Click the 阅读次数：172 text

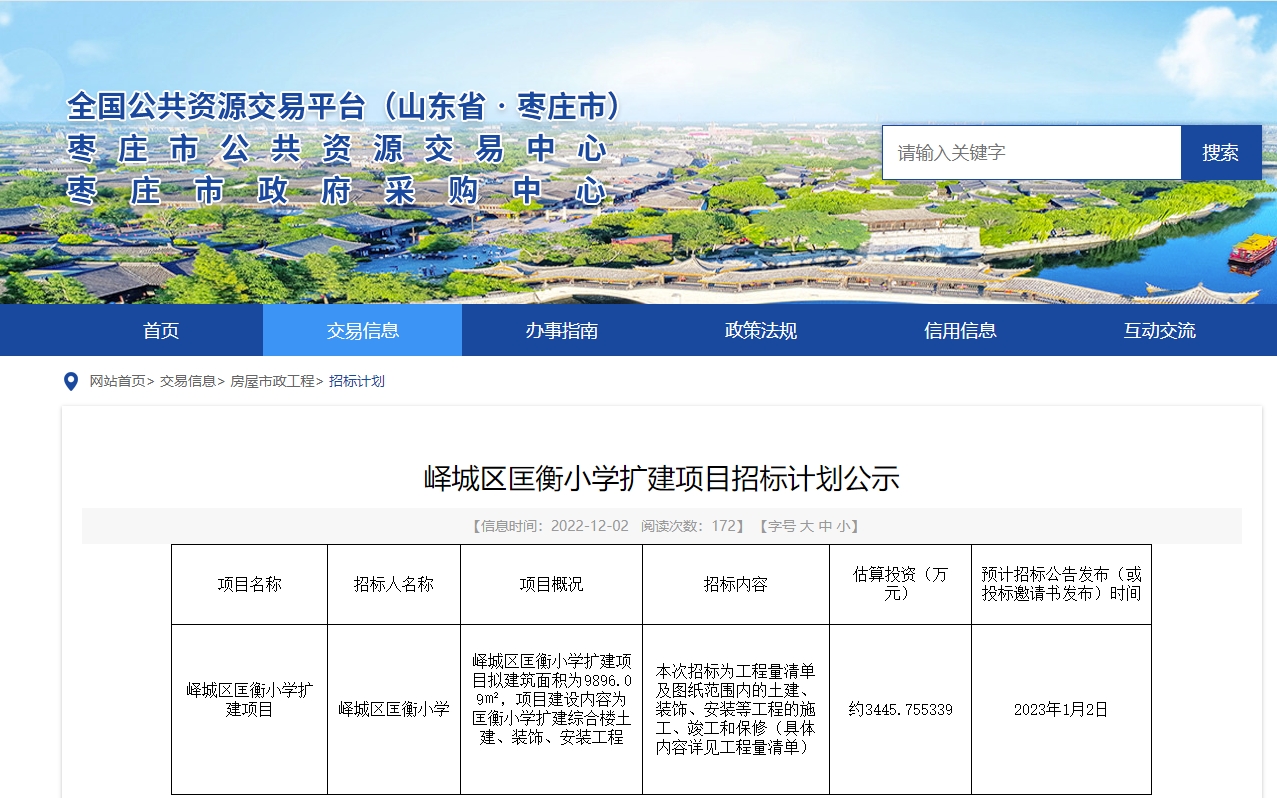tap(688, 526)
